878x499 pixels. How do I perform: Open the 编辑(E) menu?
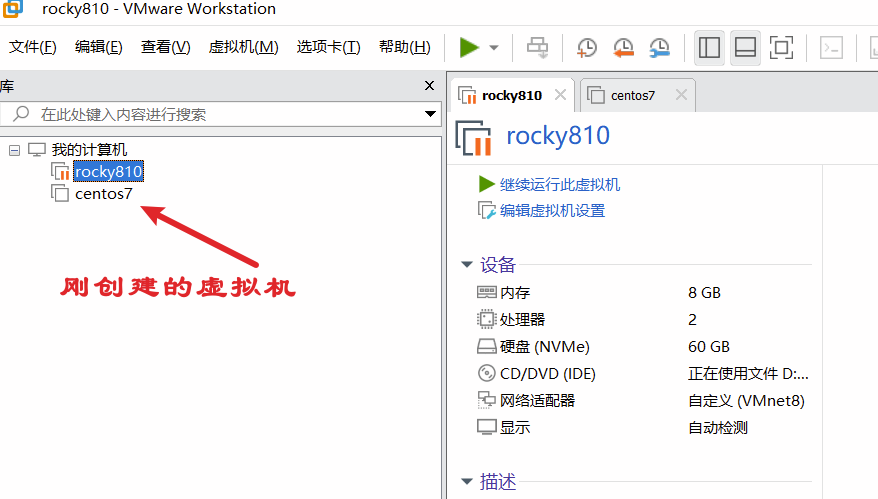pos(99,47)
